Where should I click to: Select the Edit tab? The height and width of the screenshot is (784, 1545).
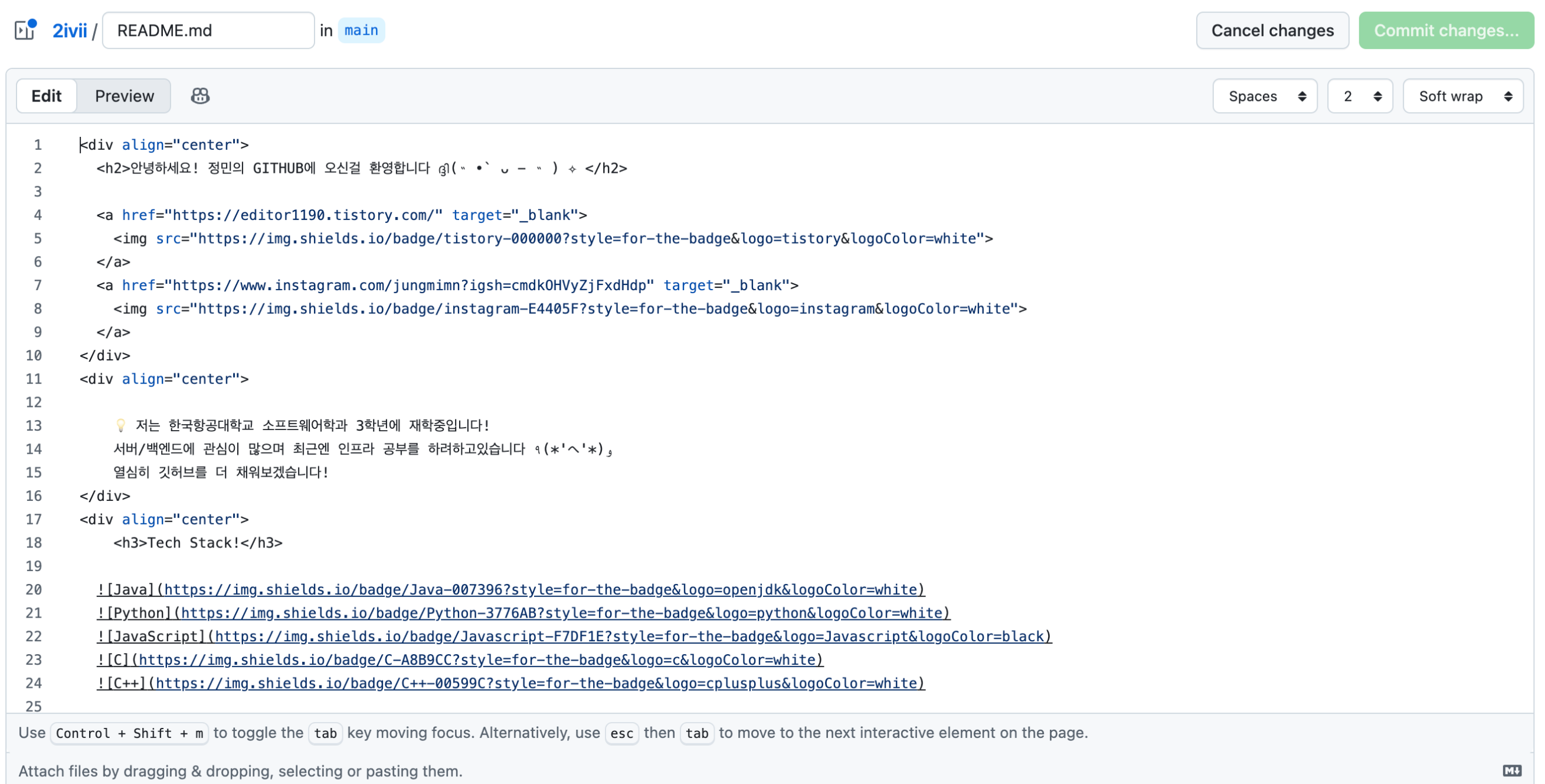(46, 96)
